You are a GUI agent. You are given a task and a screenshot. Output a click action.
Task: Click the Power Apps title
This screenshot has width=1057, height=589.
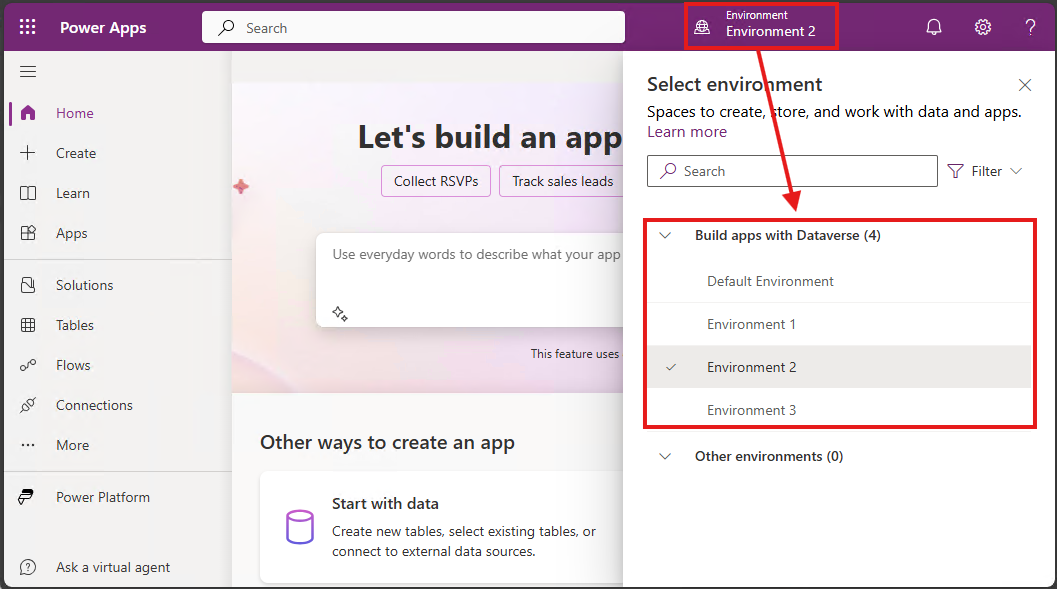pos(103,28)
